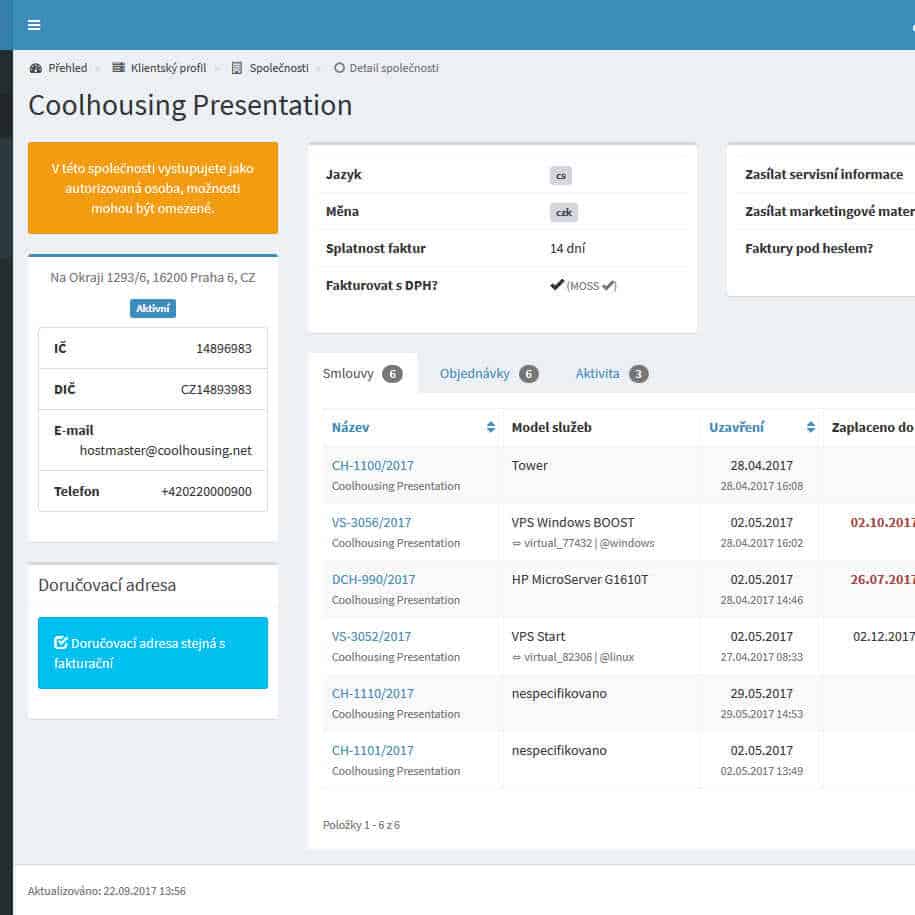This screenshot has width=915, height=915.
Task: Click the HP MicroServer G1610T cell
Action: [x=580, y=579]
